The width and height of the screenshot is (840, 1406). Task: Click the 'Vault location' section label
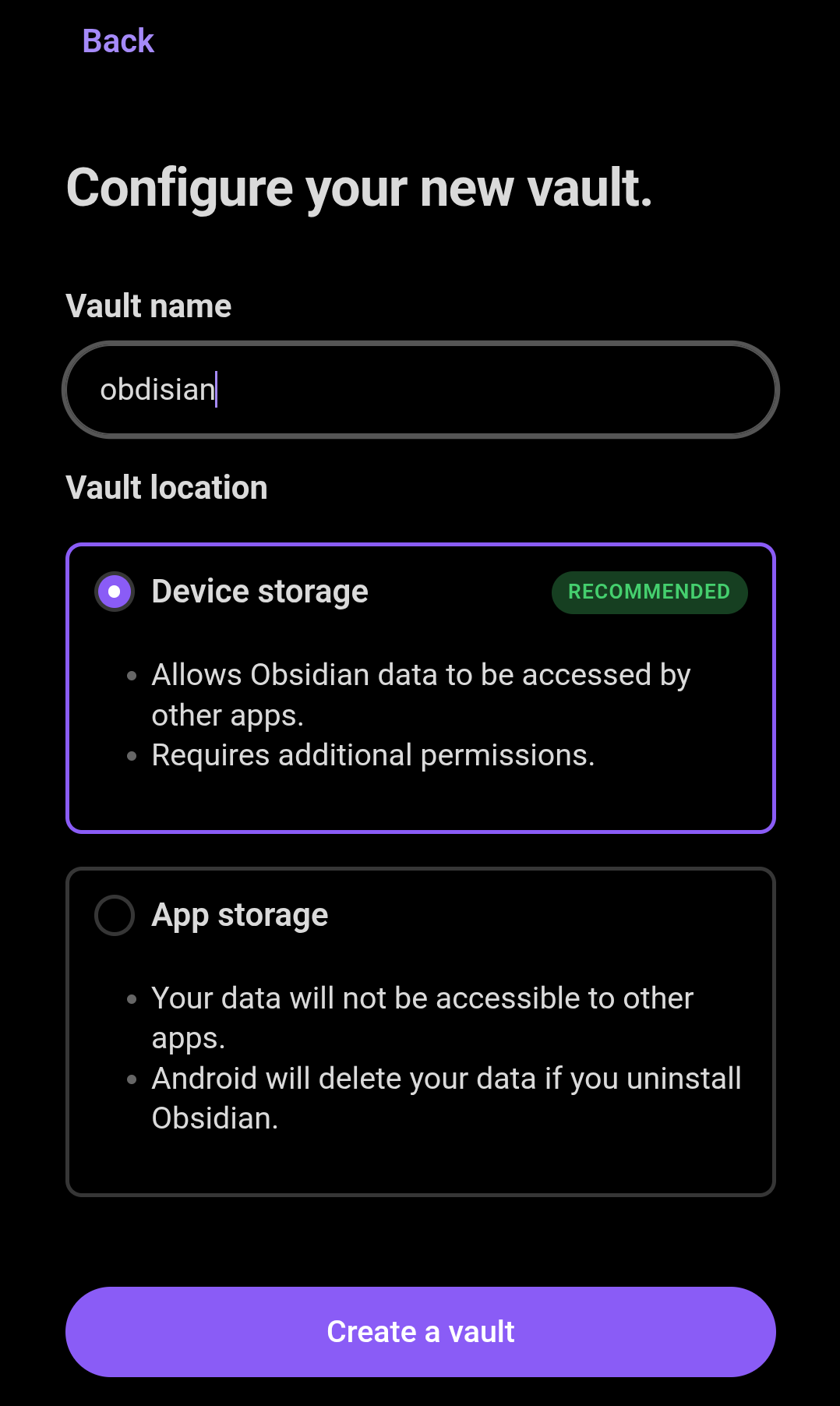coord(167,488)
